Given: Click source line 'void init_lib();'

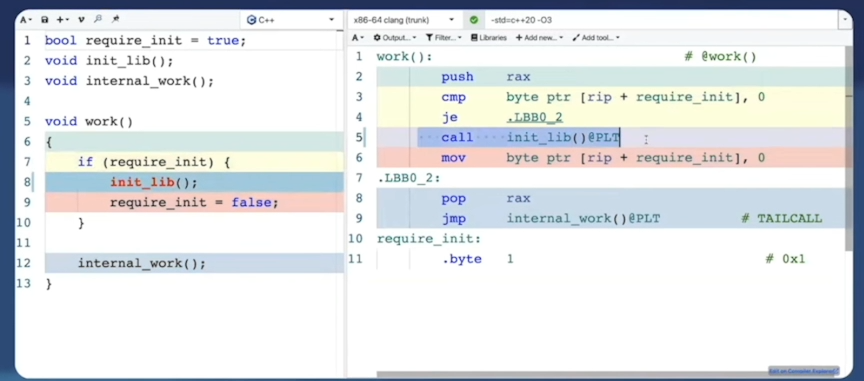Looking at the screenshot, I should tap(109, 61).
